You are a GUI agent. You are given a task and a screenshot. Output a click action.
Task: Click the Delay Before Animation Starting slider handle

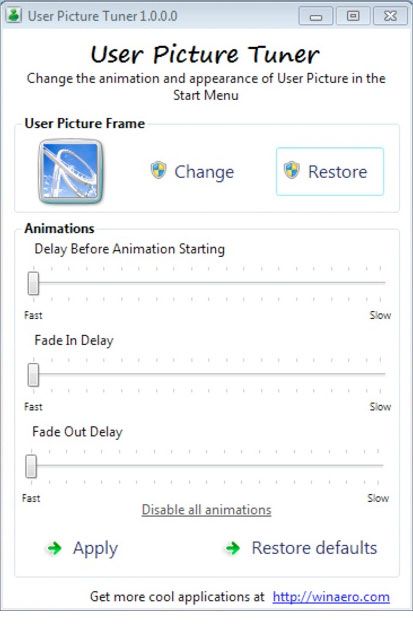coord(34,283)
